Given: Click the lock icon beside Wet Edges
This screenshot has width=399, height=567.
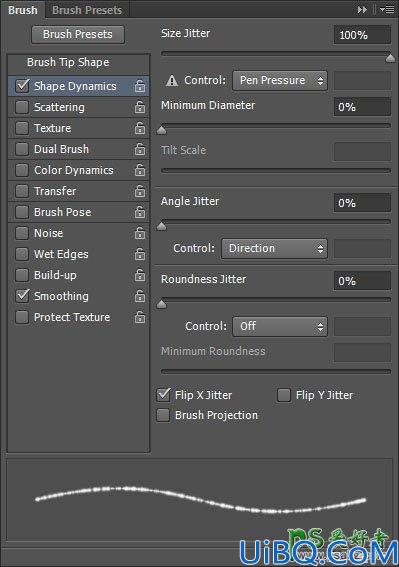Looking at the screenshot, I should click(x=140, y=254).
